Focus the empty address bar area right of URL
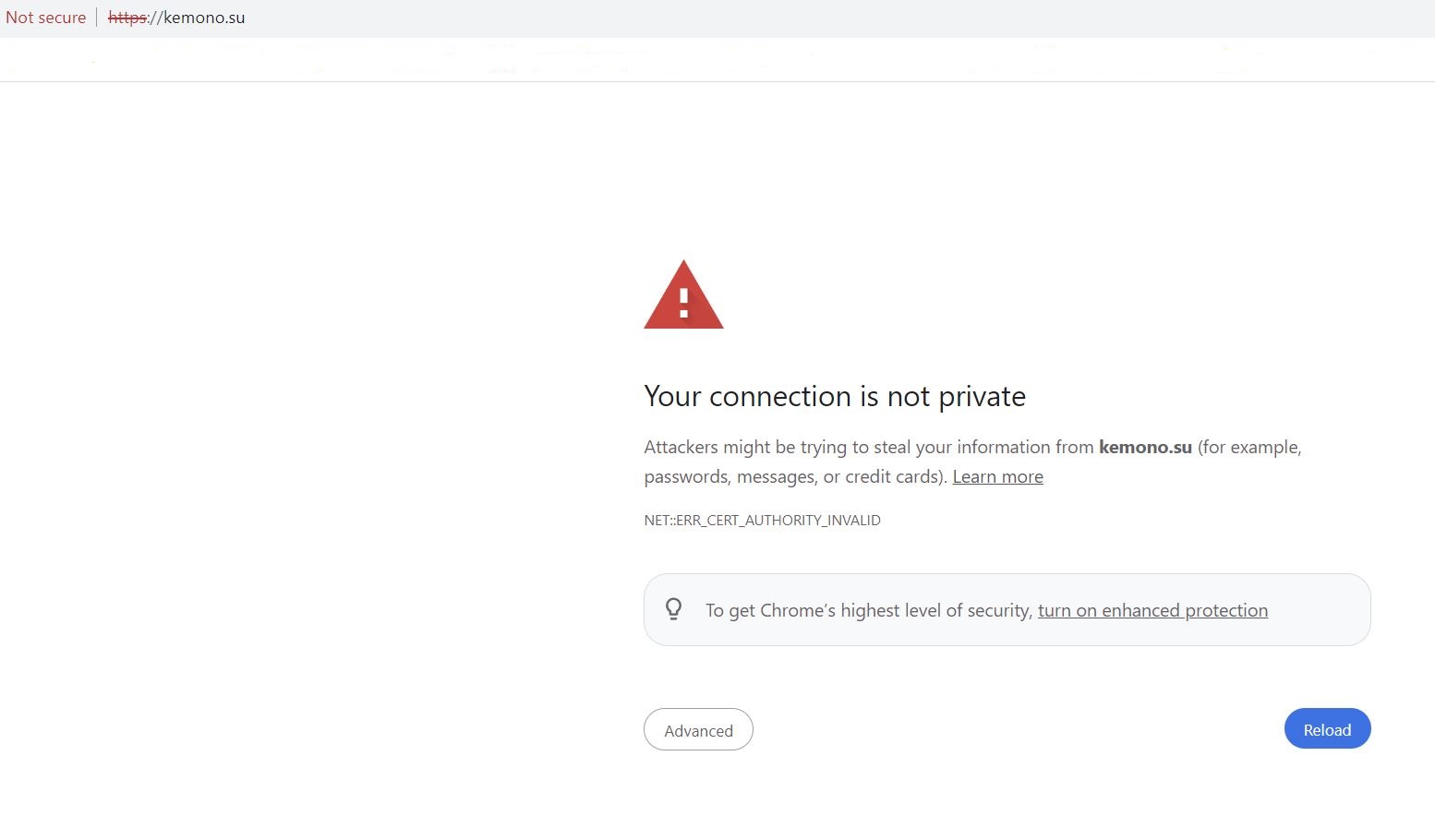This screenshot has width=1435, height=840. 831,18
